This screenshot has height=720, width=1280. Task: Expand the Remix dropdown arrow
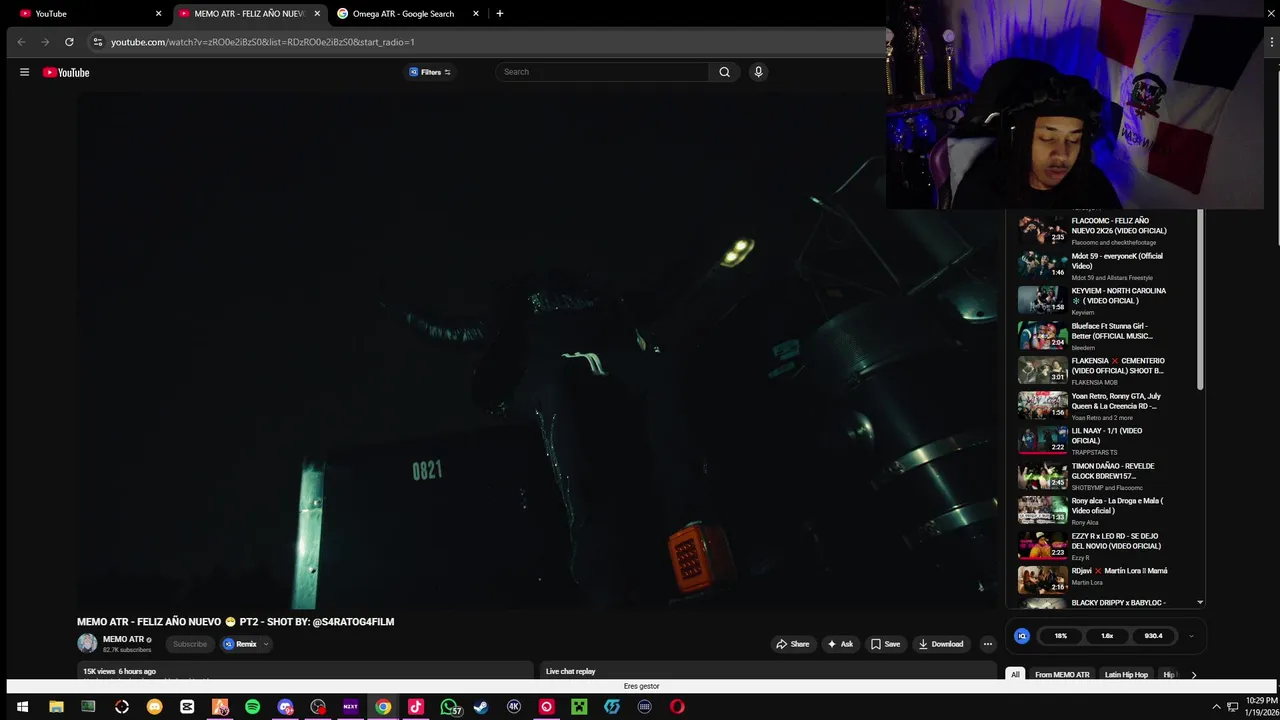coord(266,644)
